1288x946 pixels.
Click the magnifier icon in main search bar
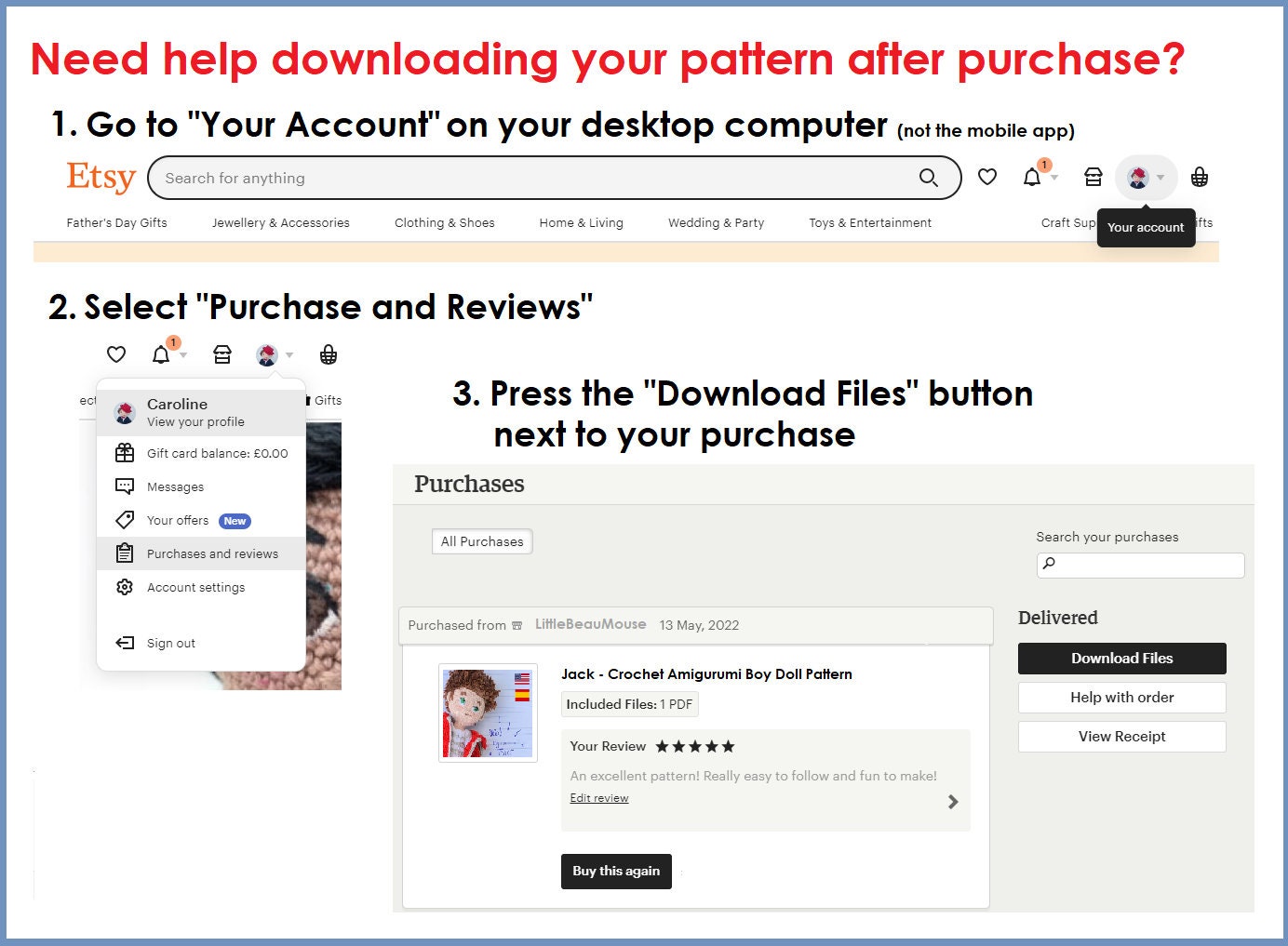(x=928, y=178)
